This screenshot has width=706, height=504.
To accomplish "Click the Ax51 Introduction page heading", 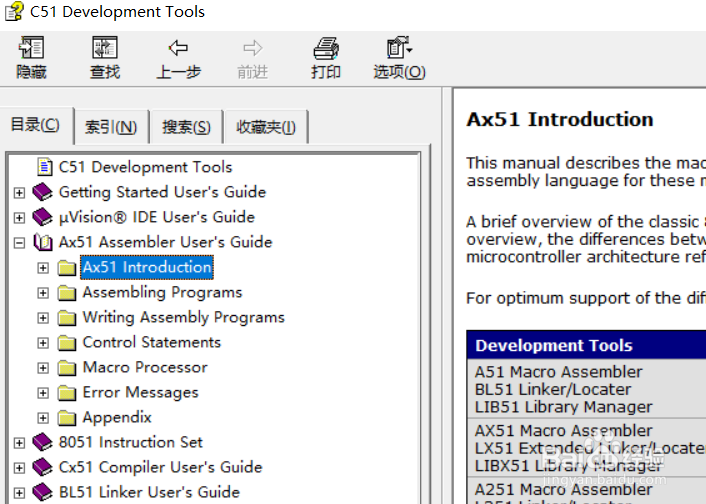I will [x=560, y=119].
